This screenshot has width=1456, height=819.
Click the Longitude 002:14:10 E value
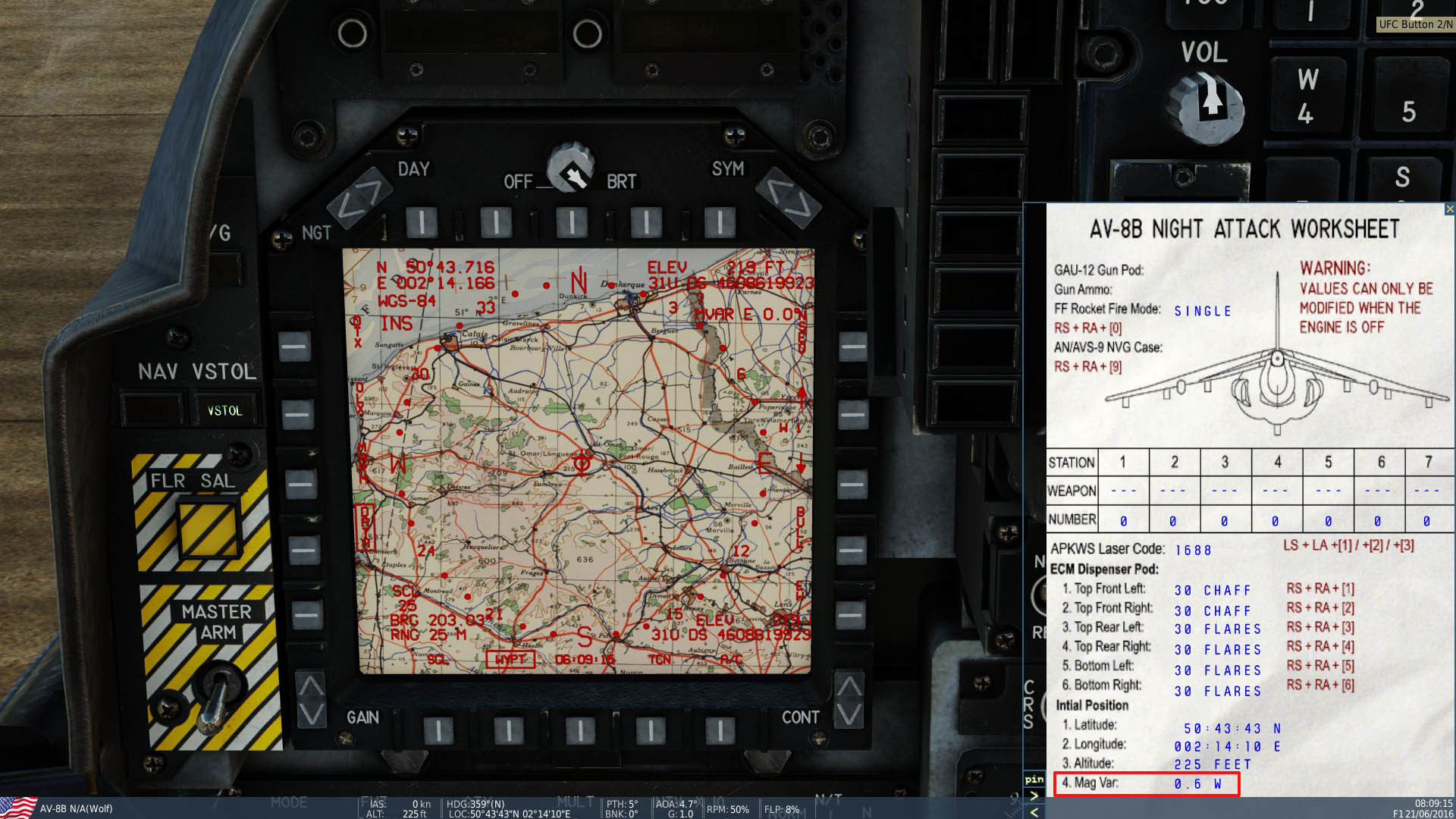point(1228,746)
